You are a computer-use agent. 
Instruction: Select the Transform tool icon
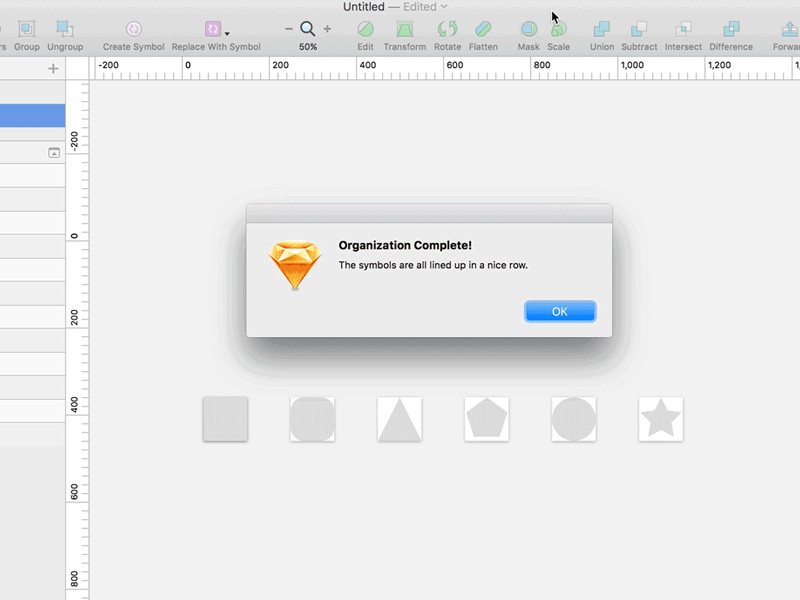pos(405,29)
